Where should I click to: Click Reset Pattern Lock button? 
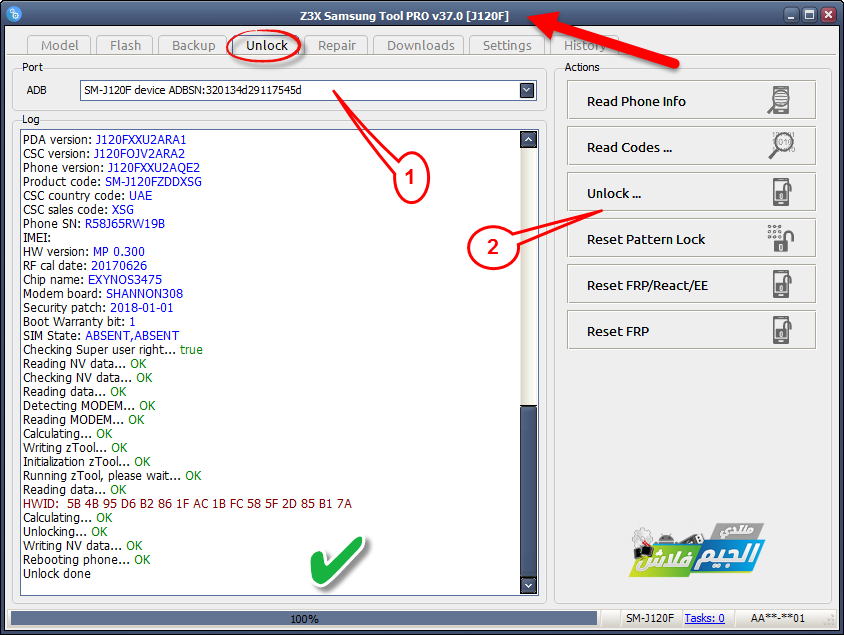point(691,238)
